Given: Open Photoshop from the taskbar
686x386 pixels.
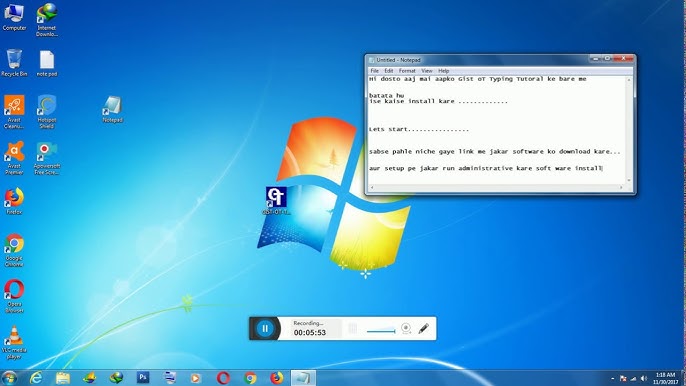Looking at the screenshot, I should click(143, 377).
